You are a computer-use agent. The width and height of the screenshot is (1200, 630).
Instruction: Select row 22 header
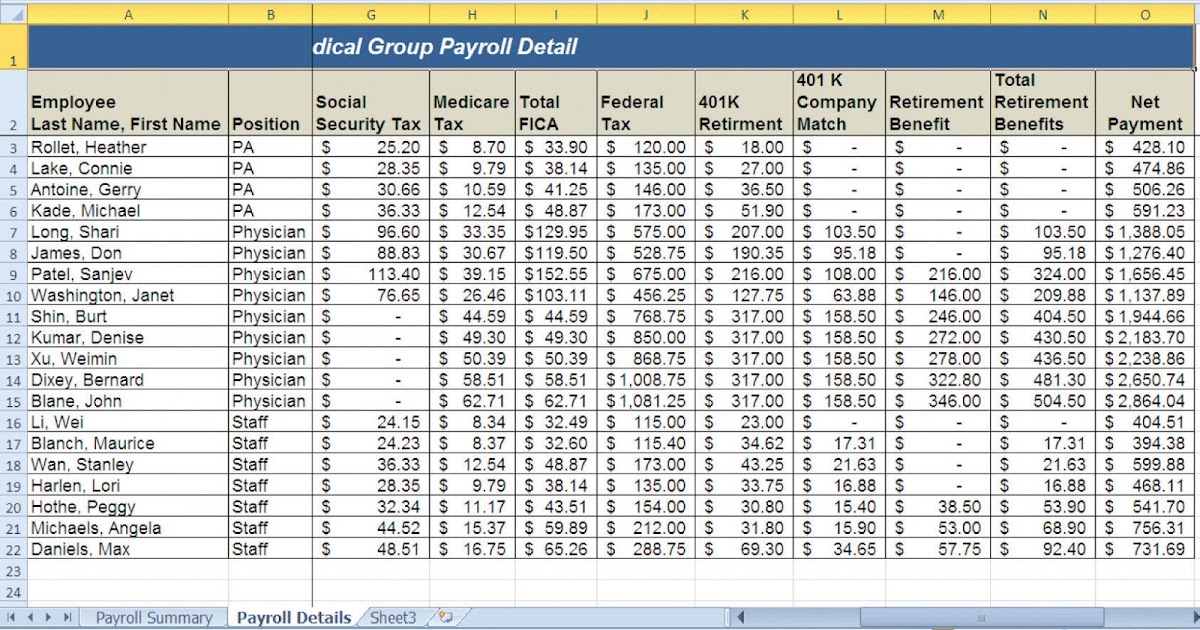(14, 549)
